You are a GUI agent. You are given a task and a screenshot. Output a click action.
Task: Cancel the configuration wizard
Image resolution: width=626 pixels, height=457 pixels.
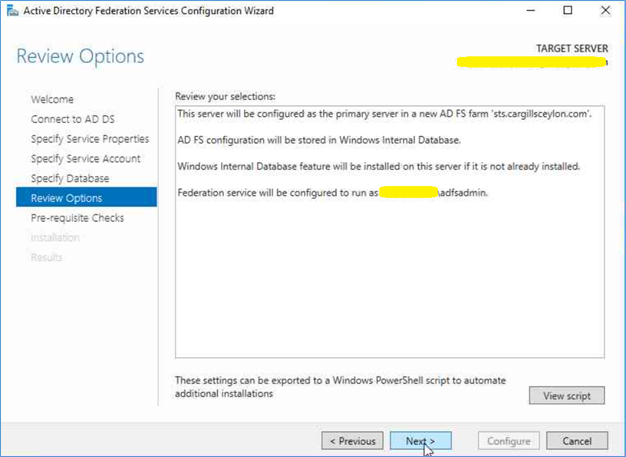pos(577,441)
